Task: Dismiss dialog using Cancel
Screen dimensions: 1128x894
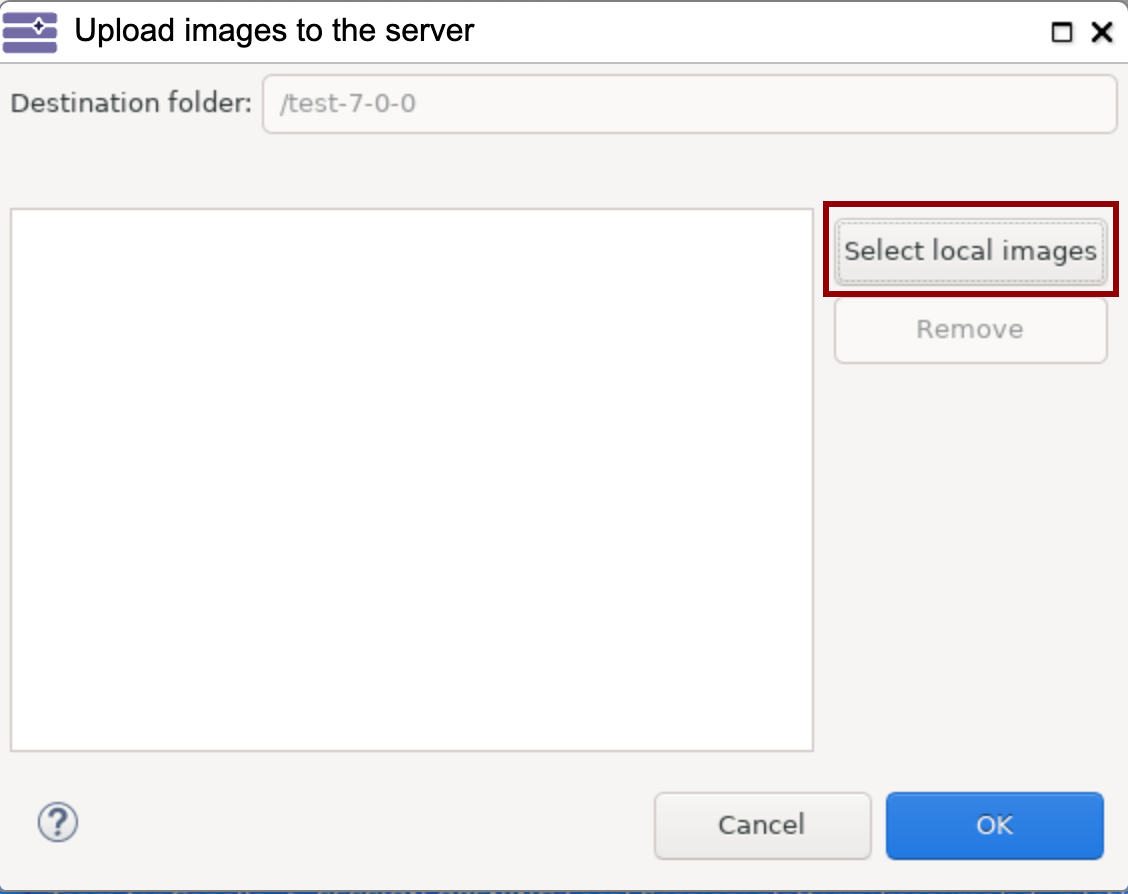Action: click(x=763, y=826)
